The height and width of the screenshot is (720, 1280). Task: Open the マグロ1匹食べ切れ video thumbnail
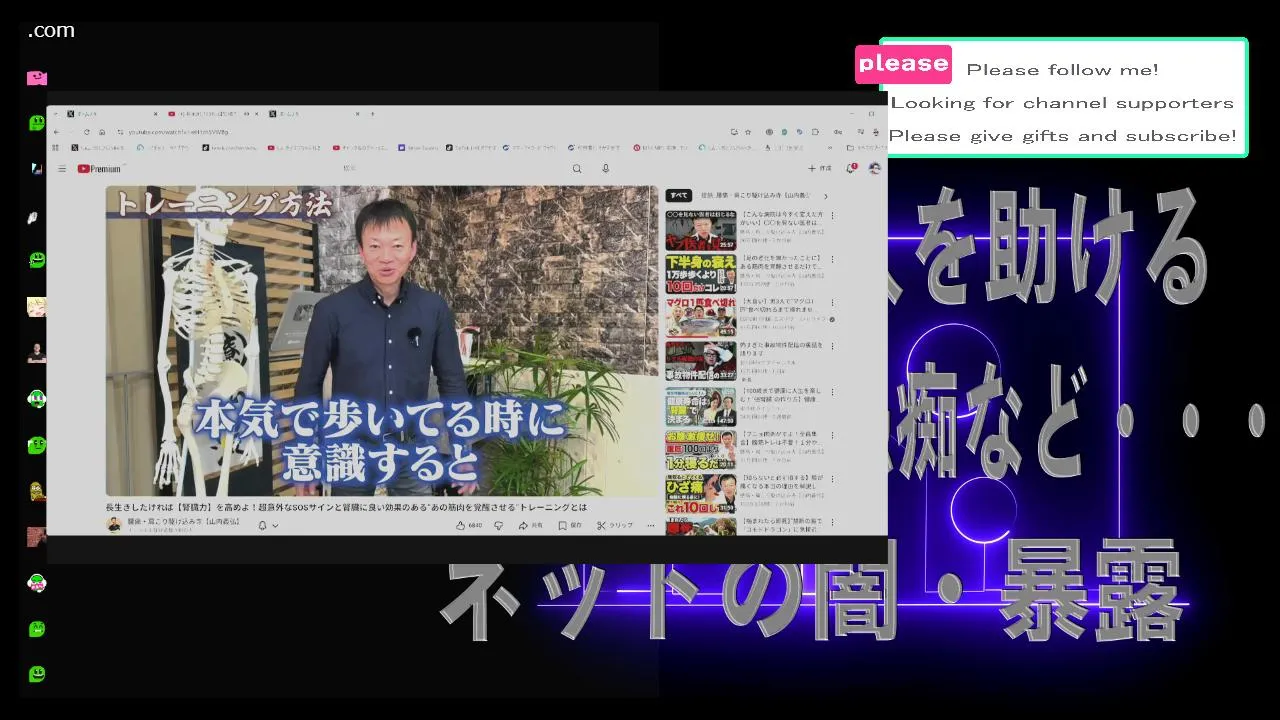[x=701, y=317]
